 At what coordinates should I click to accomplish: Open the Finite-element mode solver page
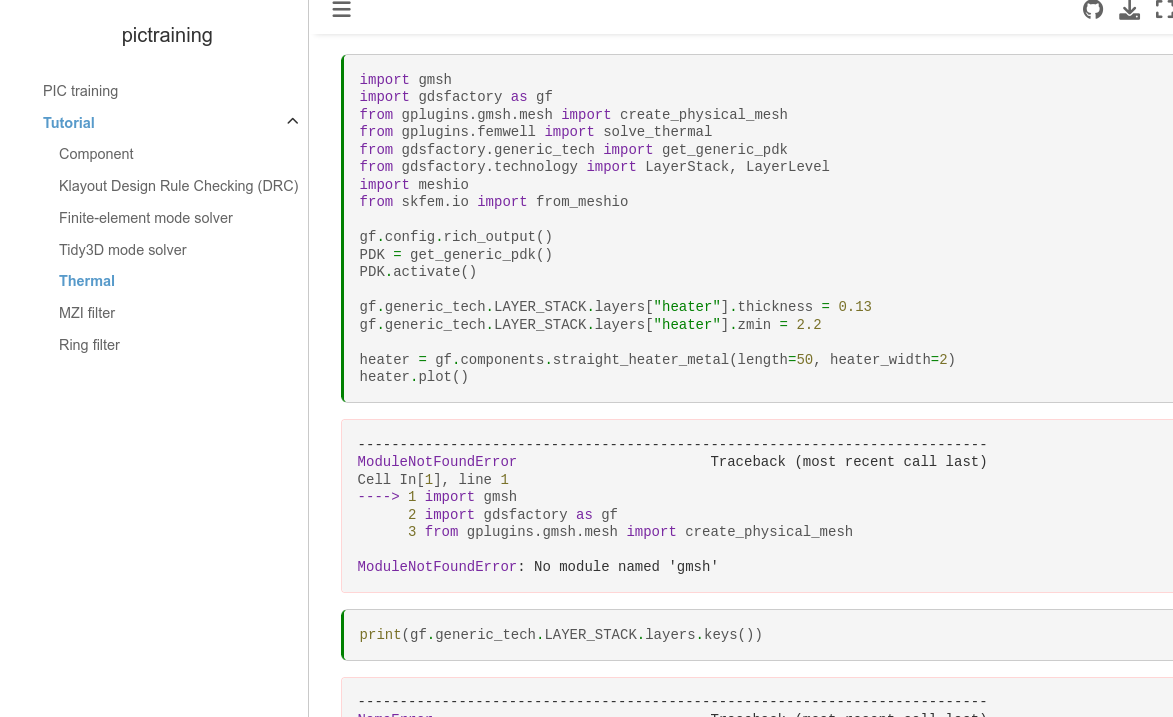click(146, 218)
